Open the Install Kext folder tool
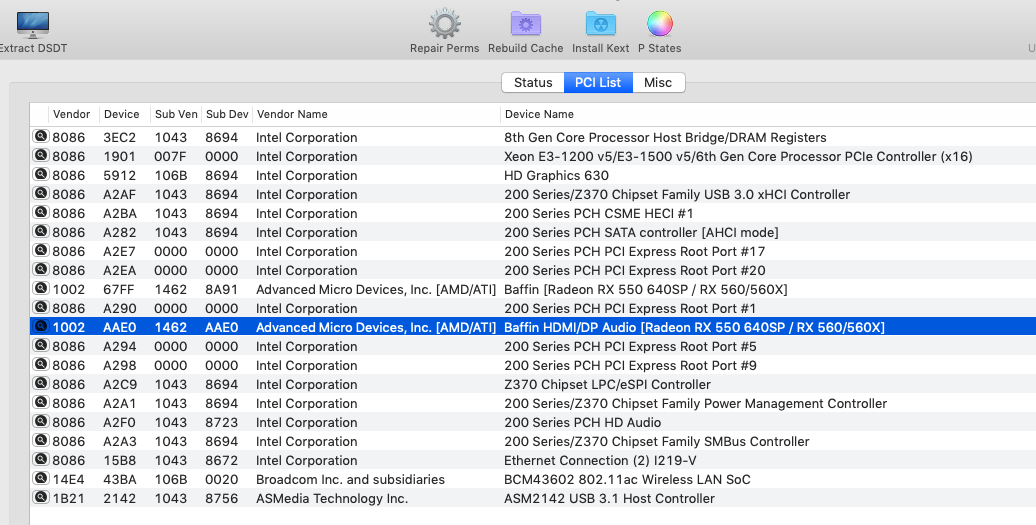1036x525 pixels. click(x=601, y=24)
